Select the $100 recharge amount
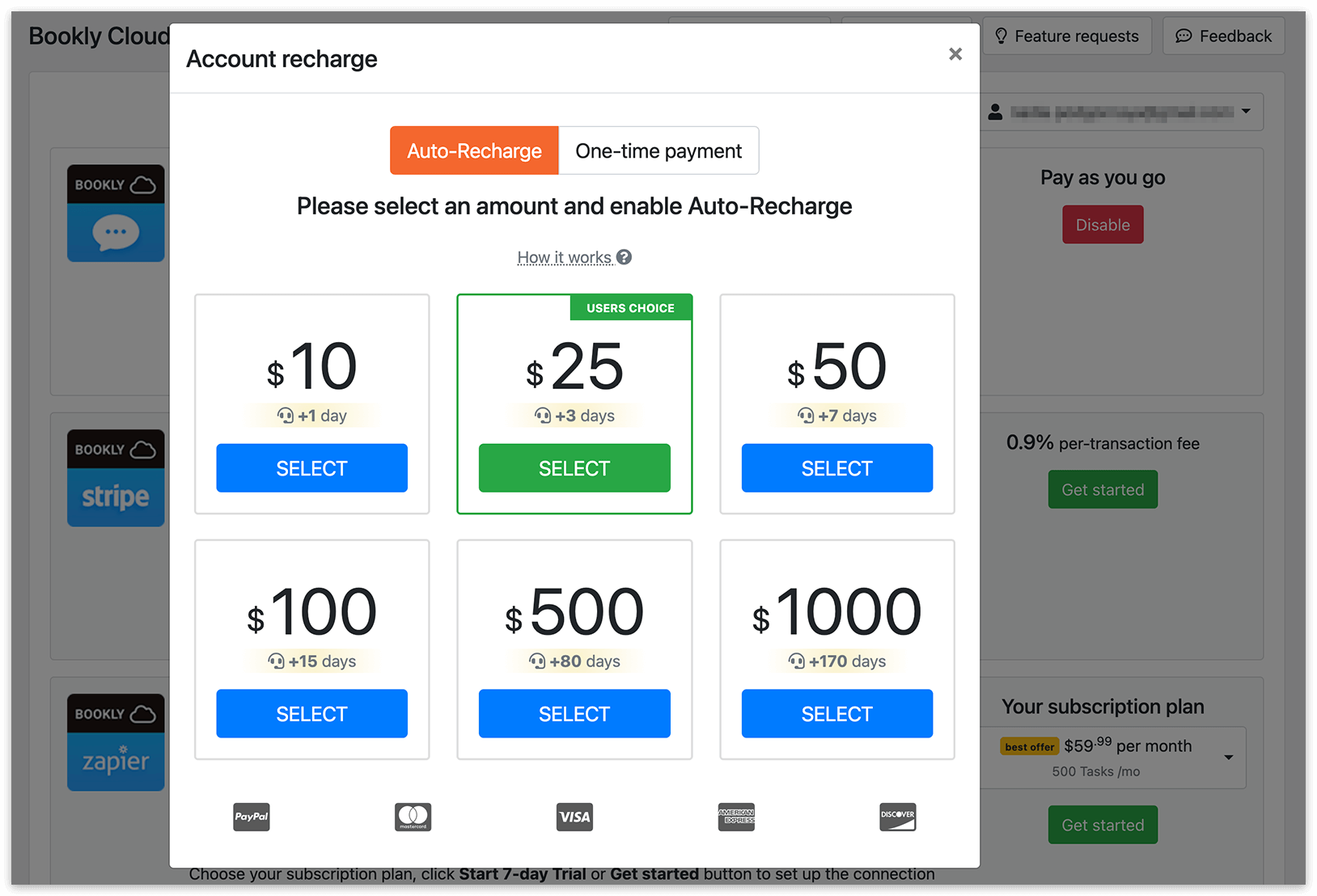The image size is (1317, 896). coord(311,714)
